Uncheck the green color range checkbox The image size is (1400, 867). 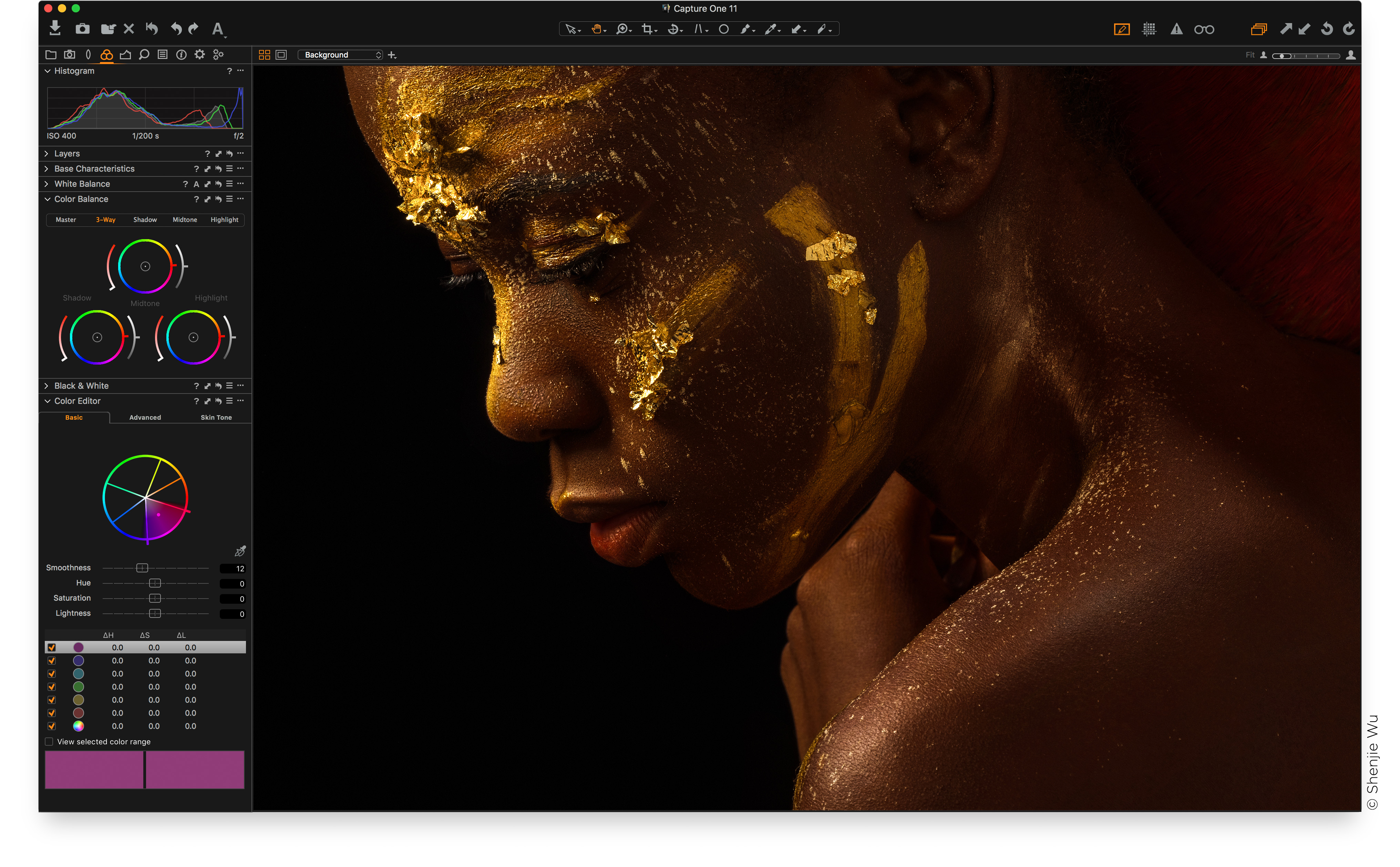pos(52,687)
